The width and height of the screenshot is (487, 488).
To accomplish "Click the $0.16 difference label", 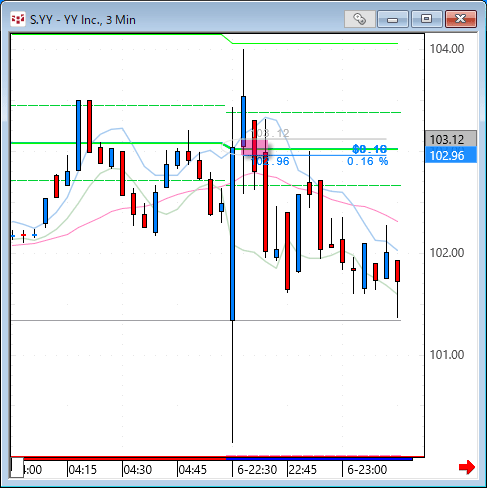I will point(369,149).
